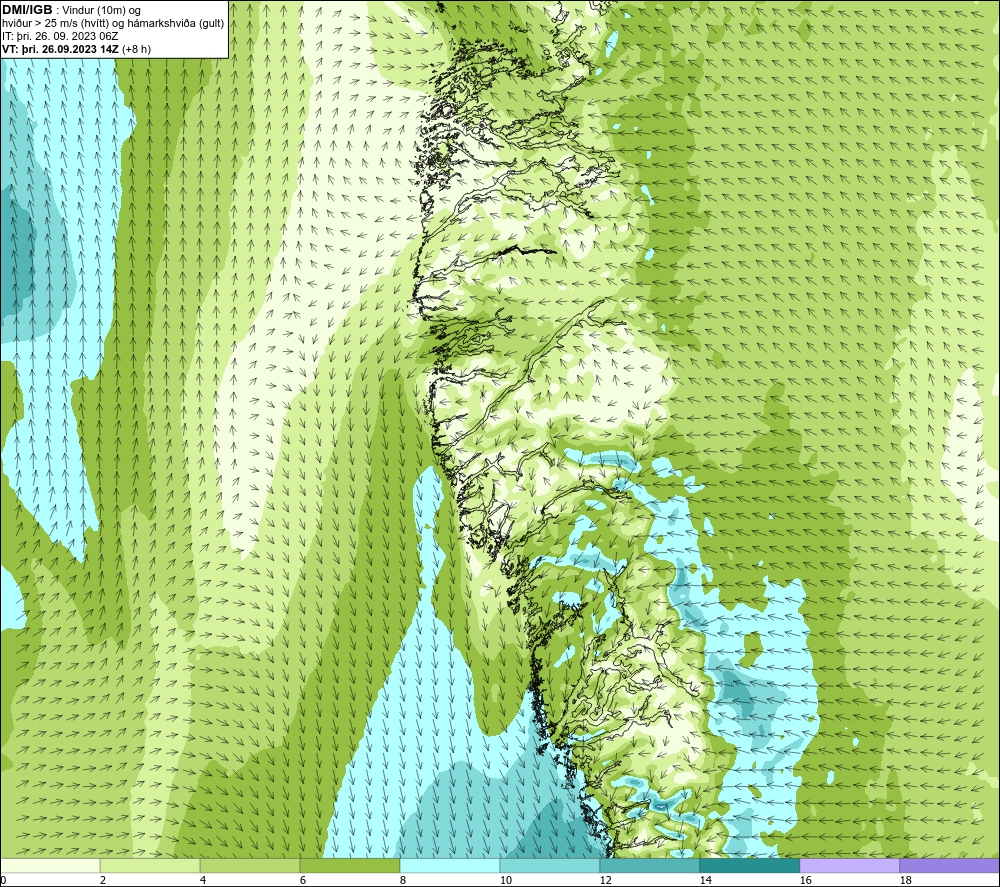Screen dimensions: 1000x887
Task: Click the scale label '2'
Action: tap(103, 880)
